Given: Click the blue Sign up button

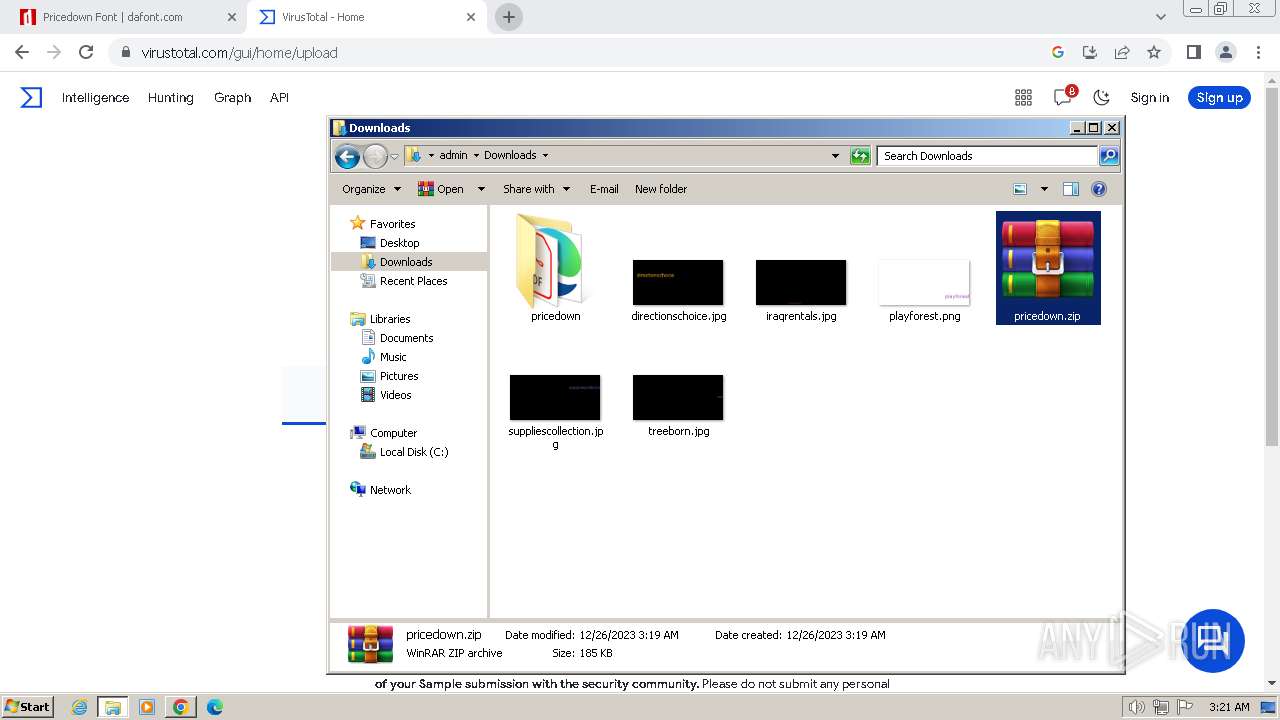Looking at the screenshot, I should click(1219, 97).
